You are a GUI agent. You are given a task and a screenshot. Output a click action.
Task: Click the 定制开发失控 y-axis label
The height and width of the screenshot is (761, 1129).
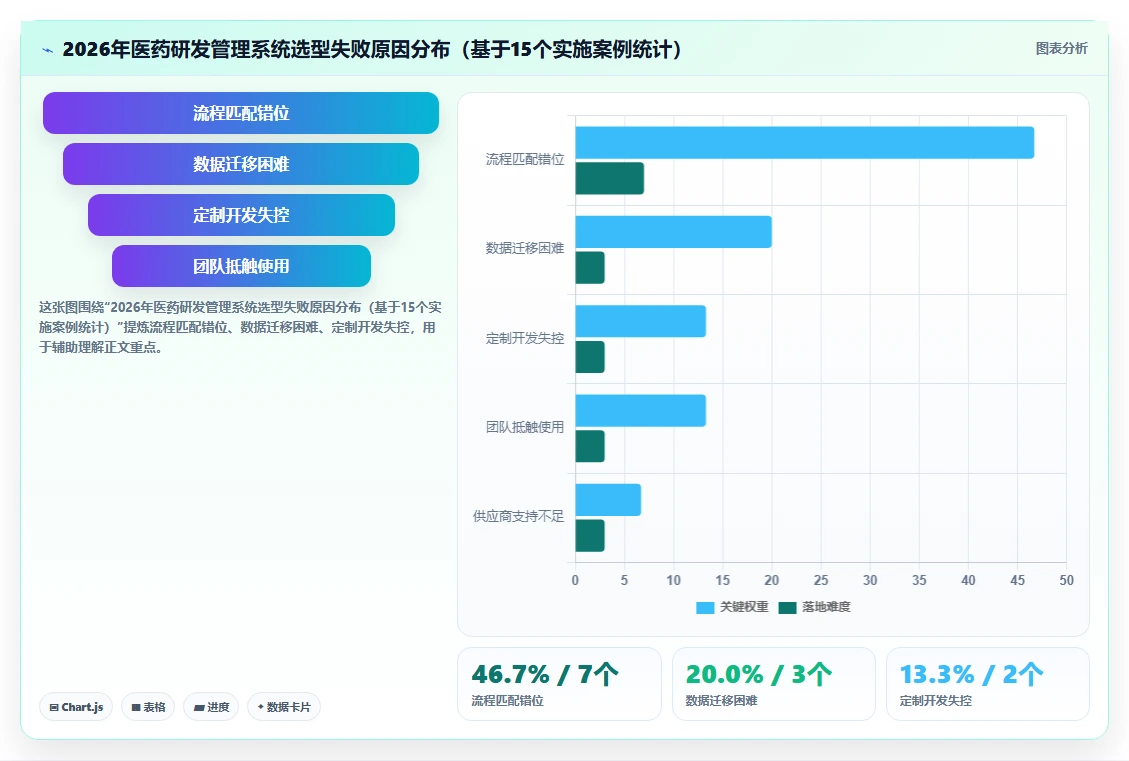[x=525, y=338]
